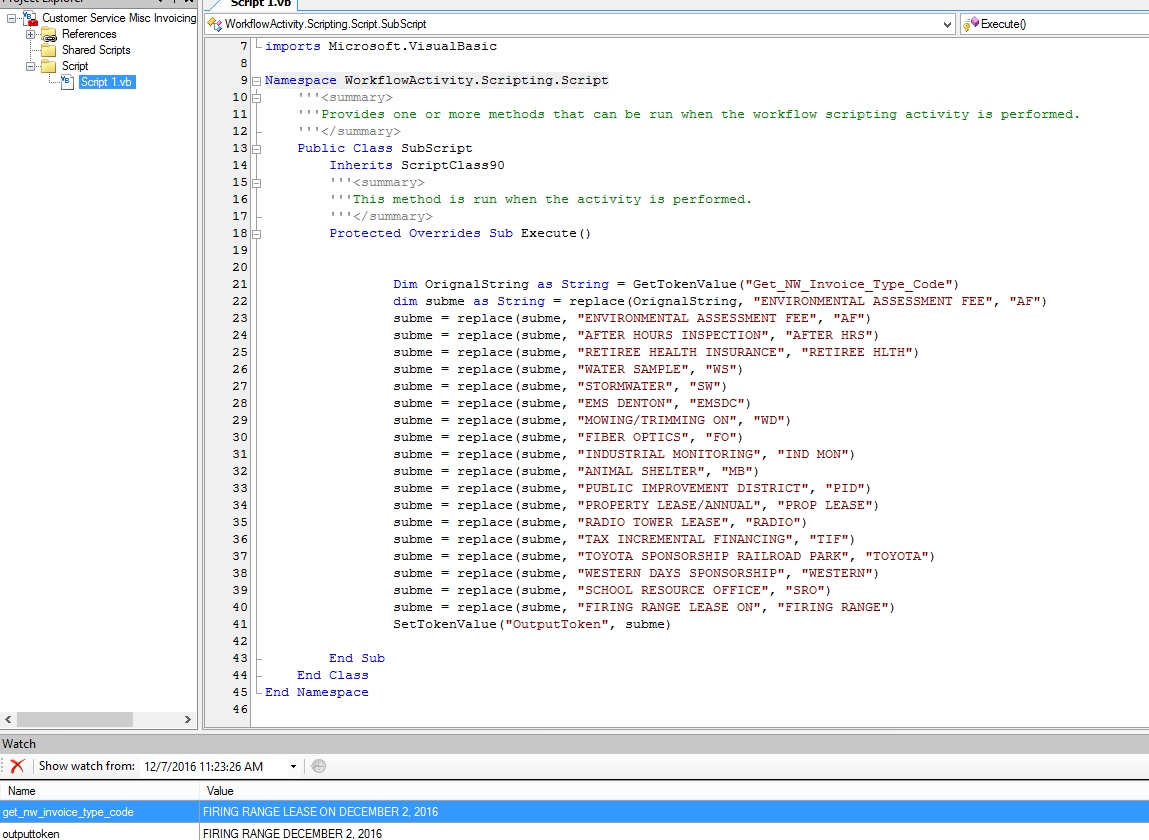
Task: Click the greyed icon right of watch date
Action: pyautogui.click(x=318, y=766)
